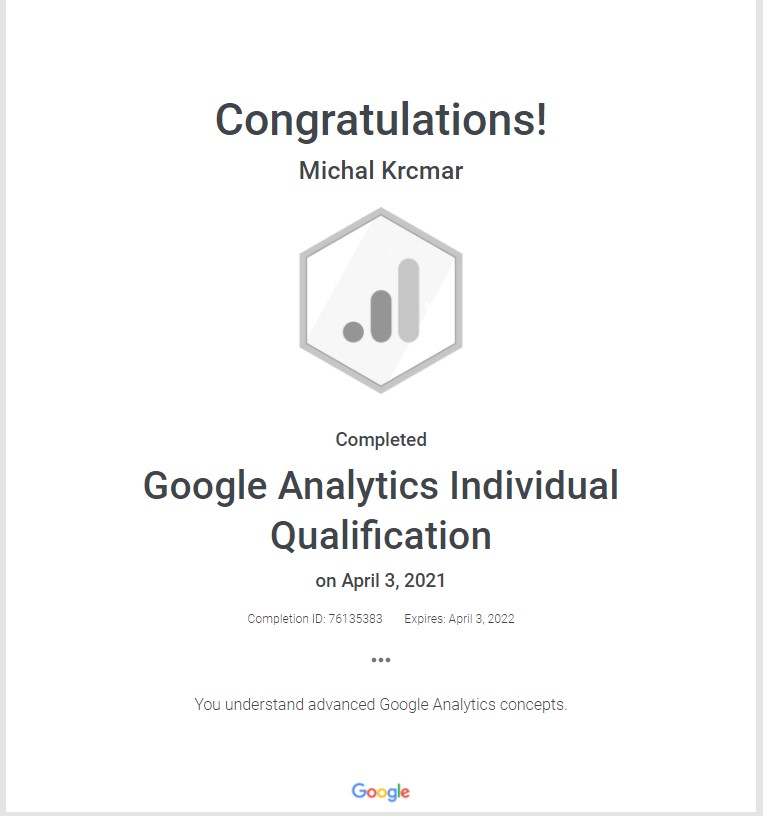
Task: Select the recipient name Michal Krcmar
Action: pos(381,171)
